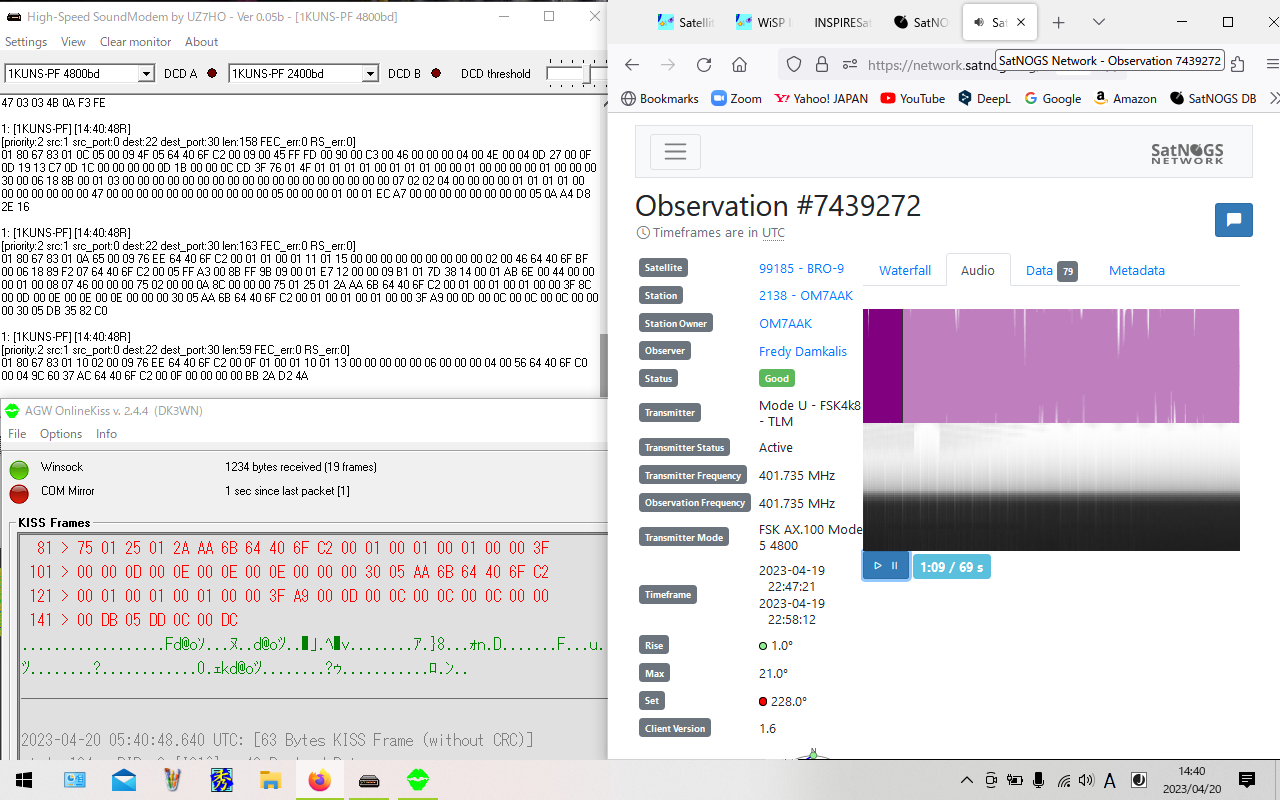Open station link 2138 - OM7AAK
This screenshot has width=1280, height=800.
pos(806,295)
